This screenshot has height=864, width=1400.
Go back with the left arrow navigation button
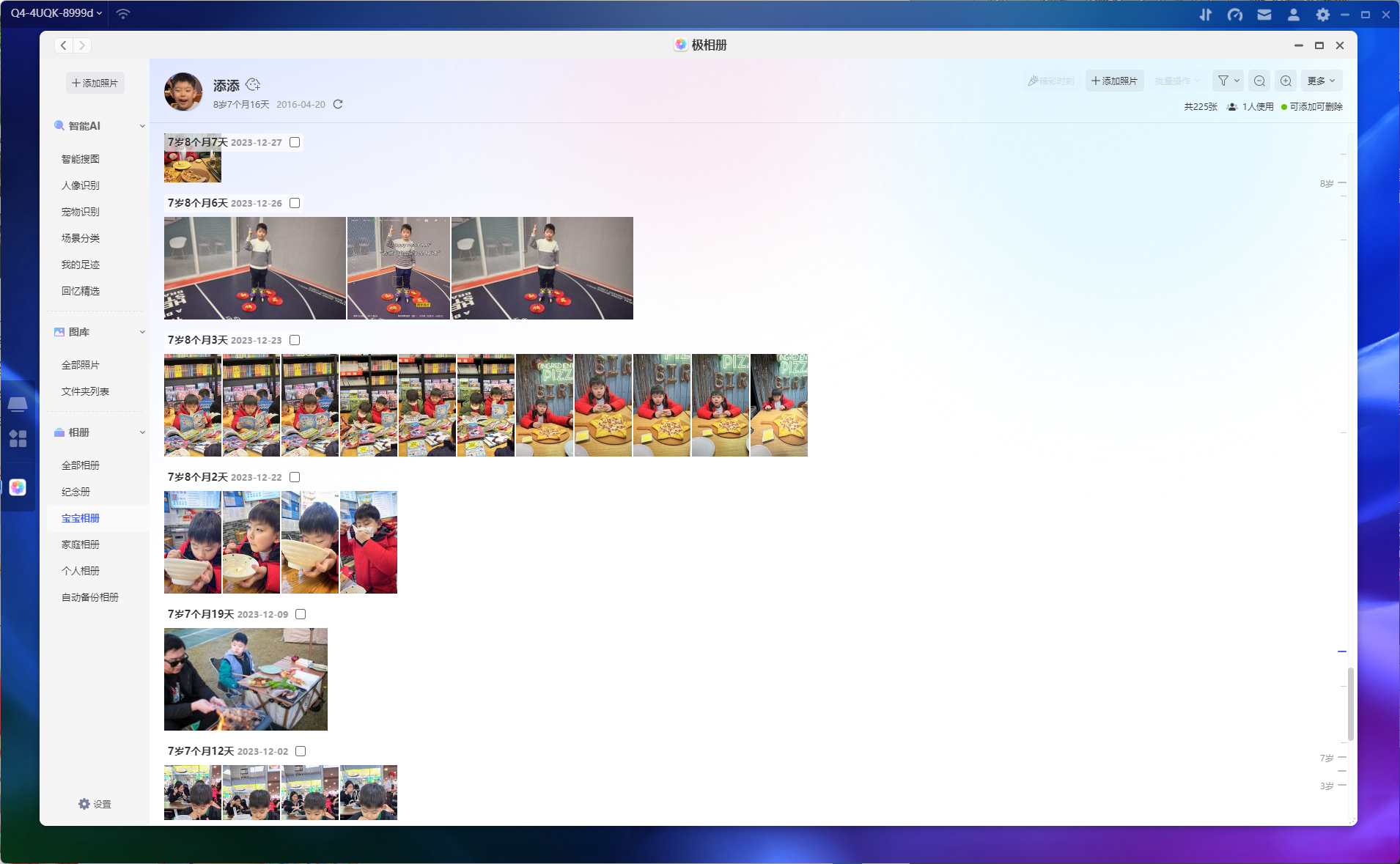pos(64,45)
